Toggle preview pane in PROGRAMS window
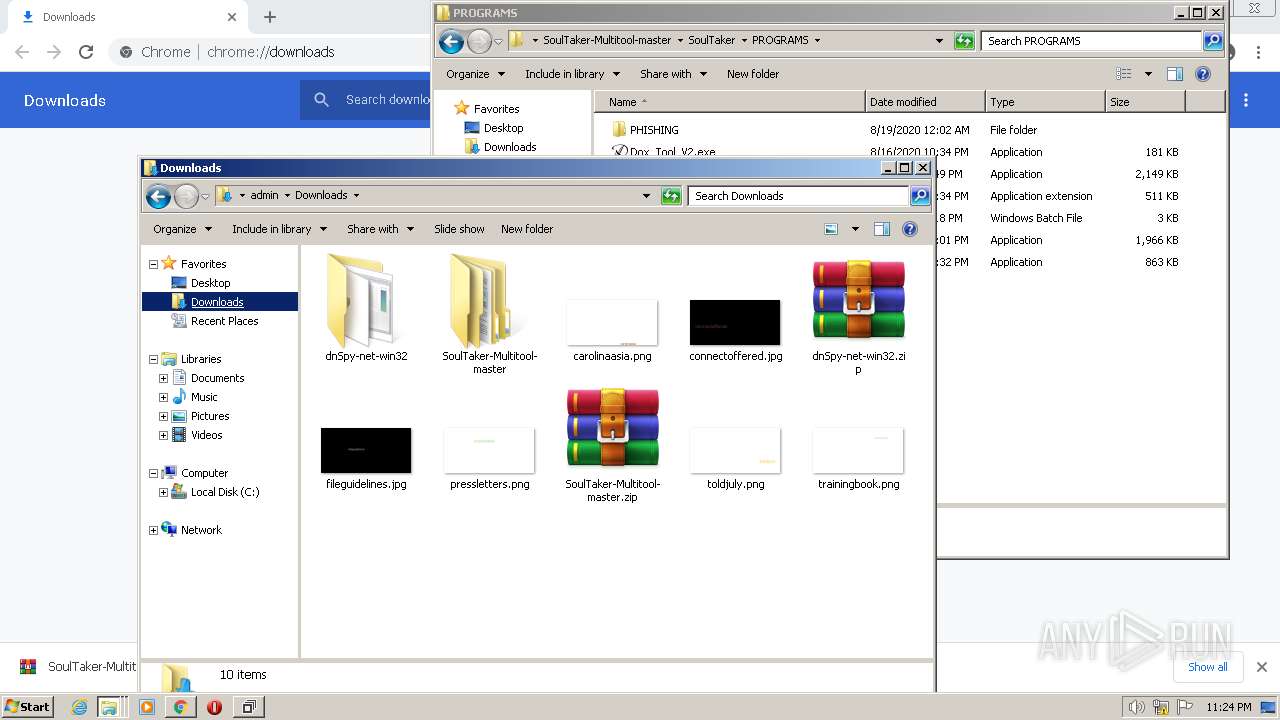Image resolution: width=1280 pixels, height=720 pixels. coord(1174,74)
